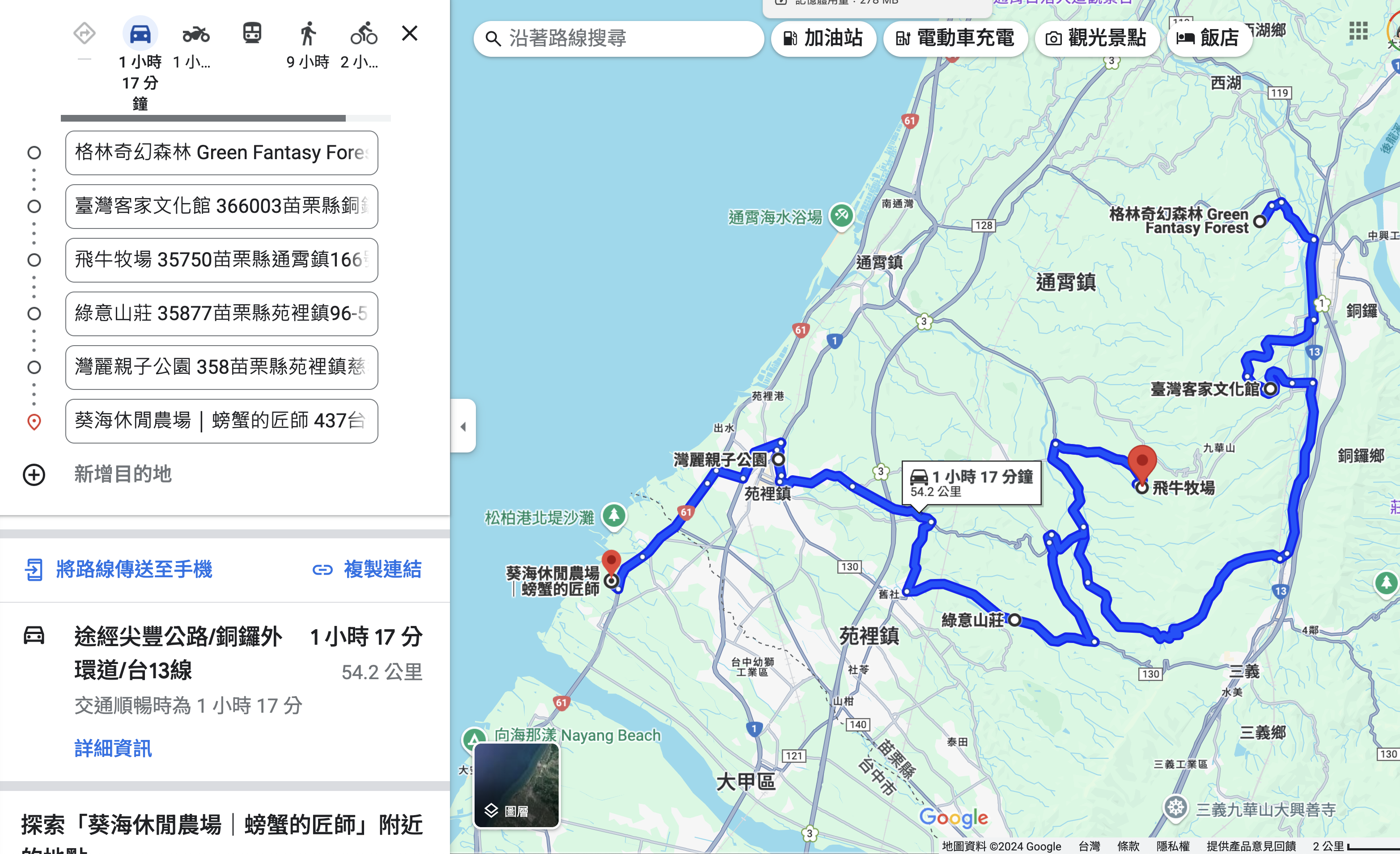Screen dimensions: 1400x854
Task: Click the 三義九華山大興善寺 temple marker
Action: tap(1175, 807)
